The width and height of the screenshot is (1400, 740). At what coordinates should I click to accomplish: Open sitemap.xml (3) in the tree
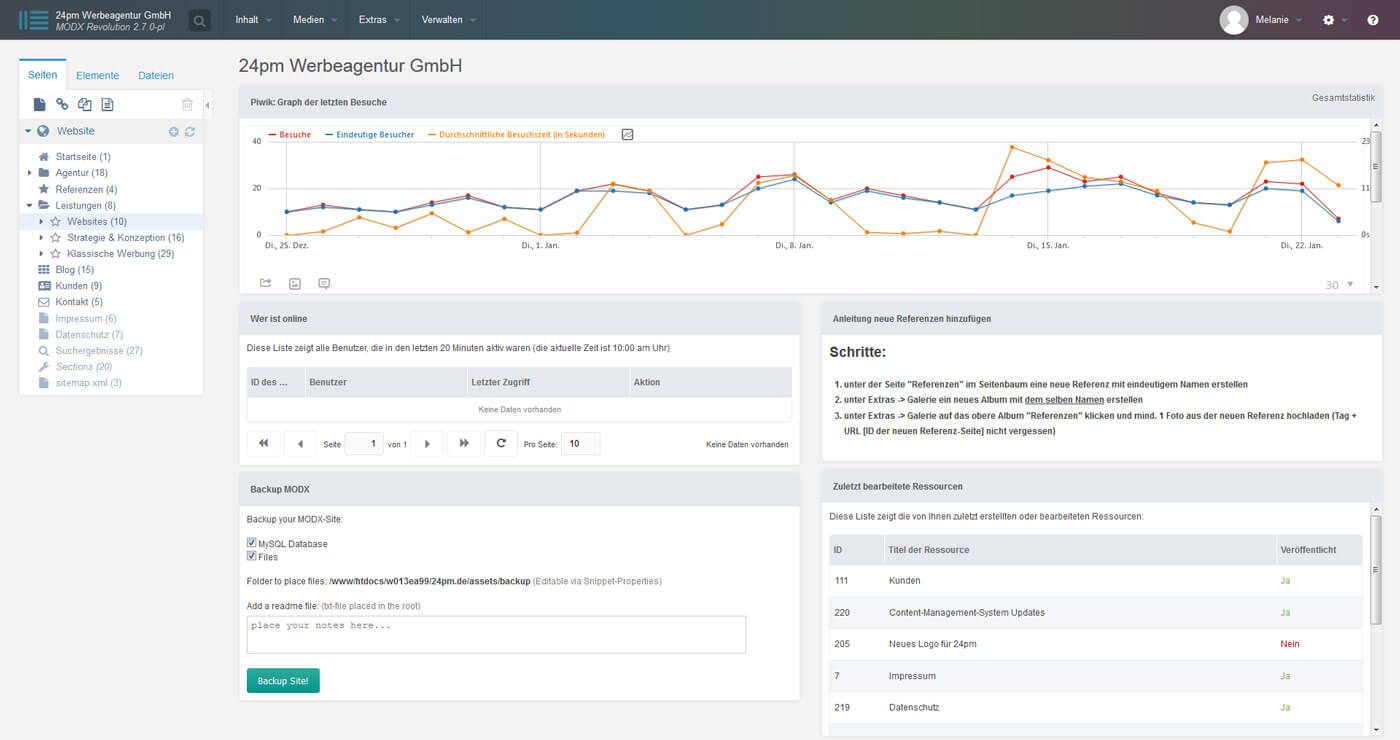point(88,383)
